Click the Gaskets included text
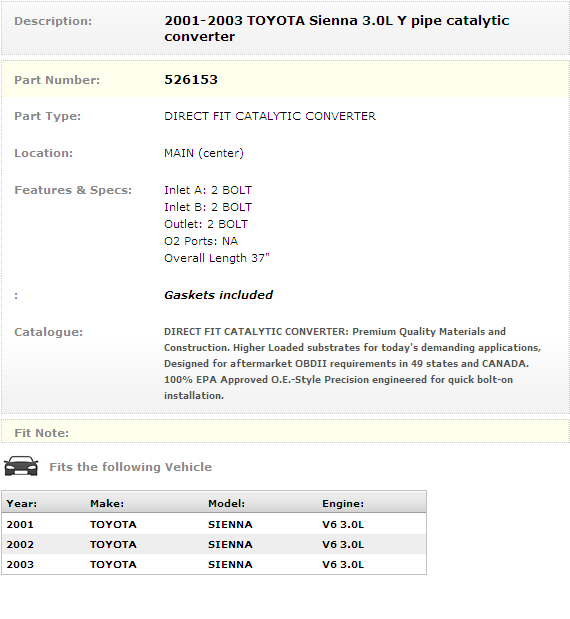This screenshot has width=570, height=619. [x=218, y=295]
